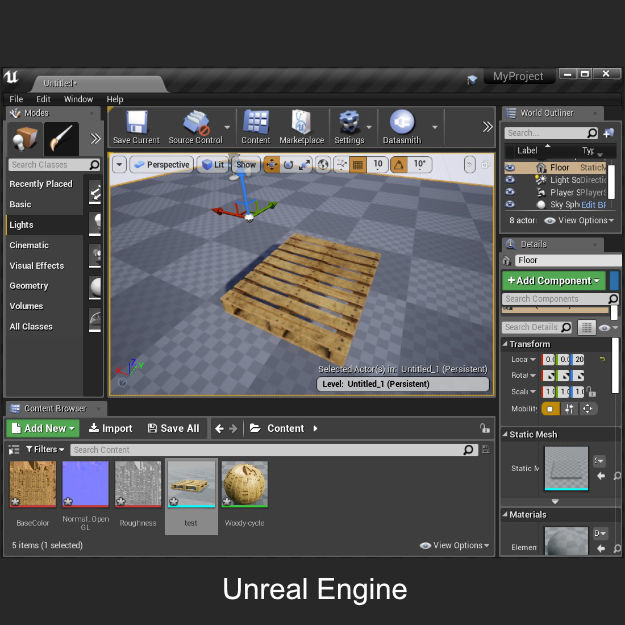Click the surface snapping icon in viewport

[341, 164]
